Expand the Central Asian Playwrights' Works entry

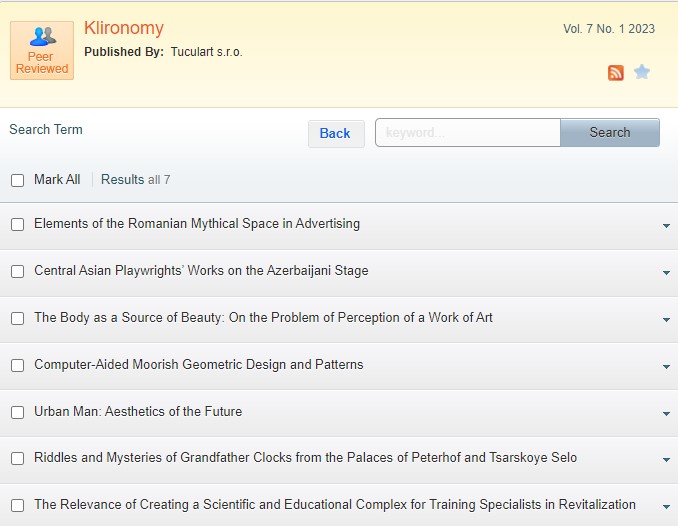tap(666, 273)
